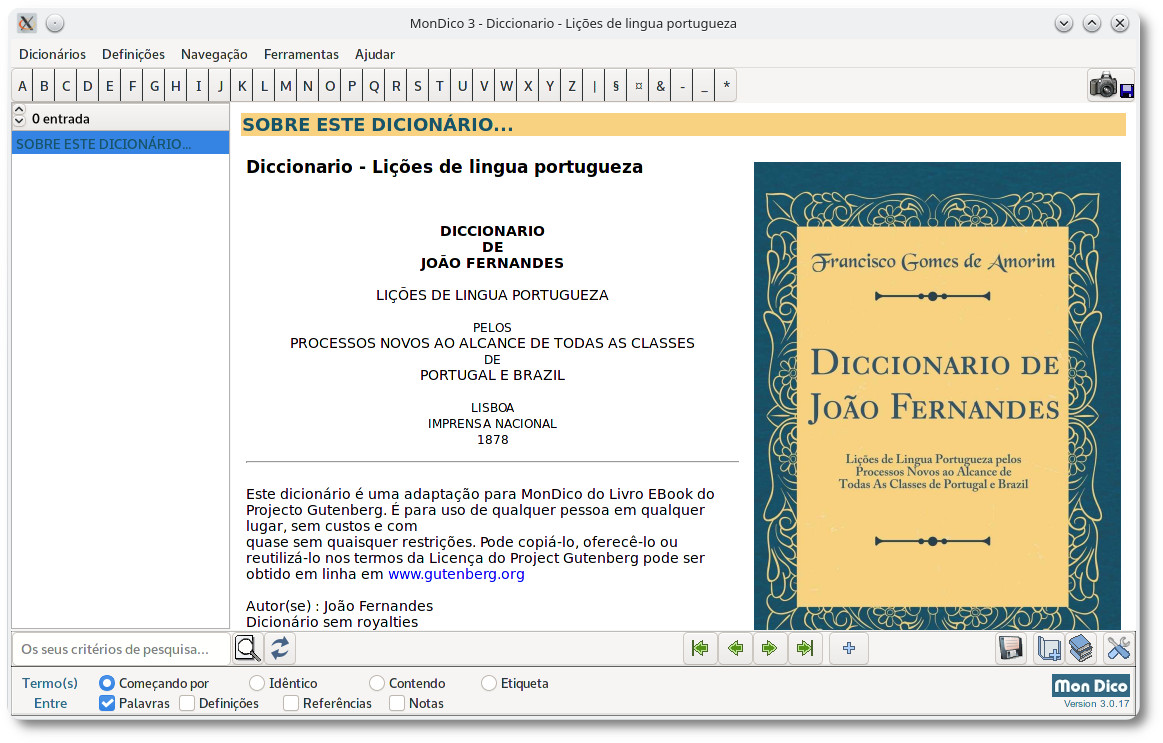
Task: Check the Definições checkbox
Action: [x=187, y=703]
